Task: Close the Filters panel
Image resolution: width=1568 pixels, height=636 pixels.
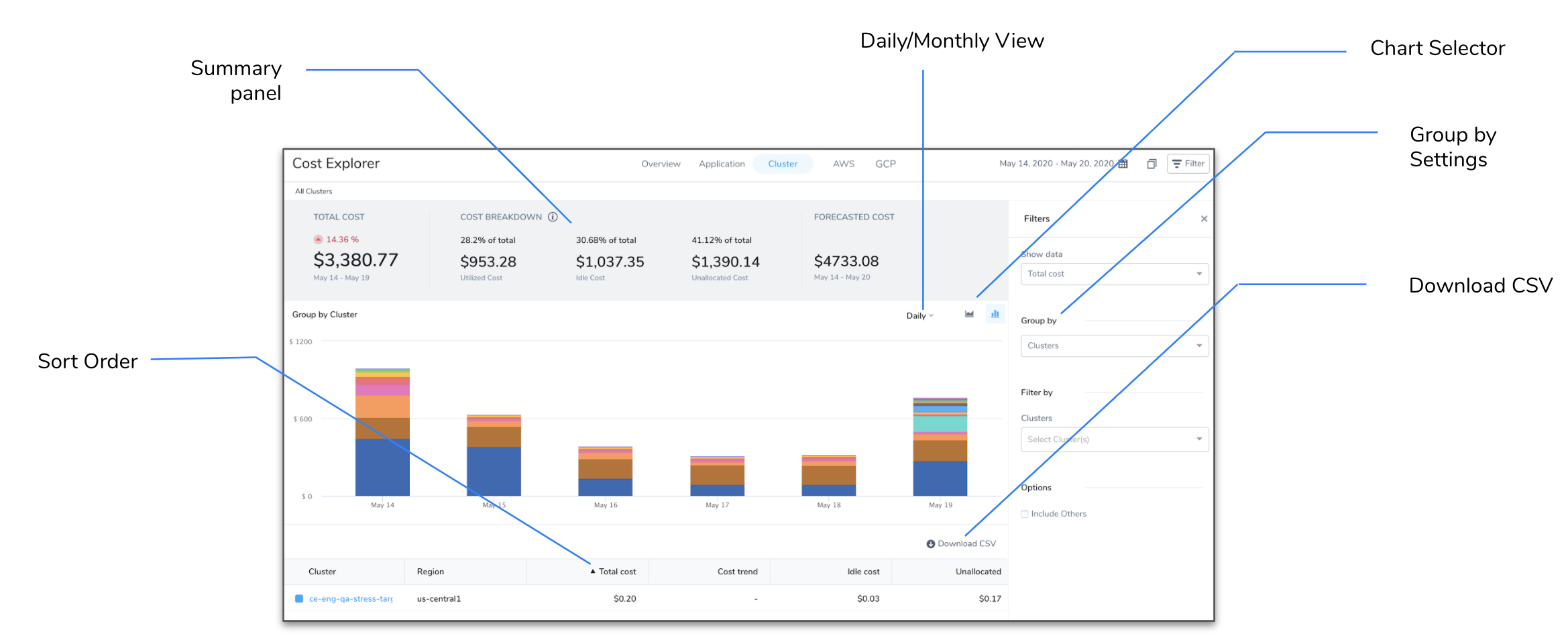Action: pos(1204,219)
